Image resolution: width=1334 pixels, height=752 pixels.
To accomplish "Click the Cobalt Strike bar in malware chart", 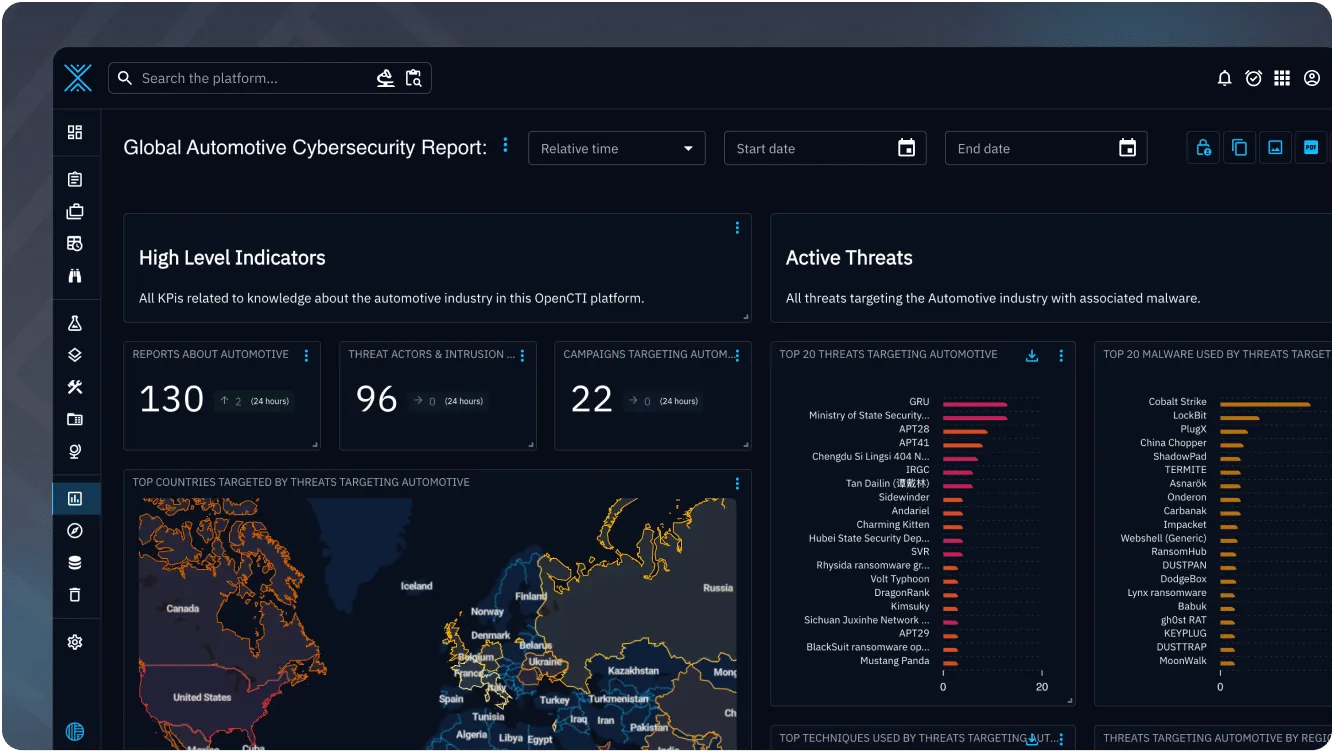I will click(x=1265, y=404).
